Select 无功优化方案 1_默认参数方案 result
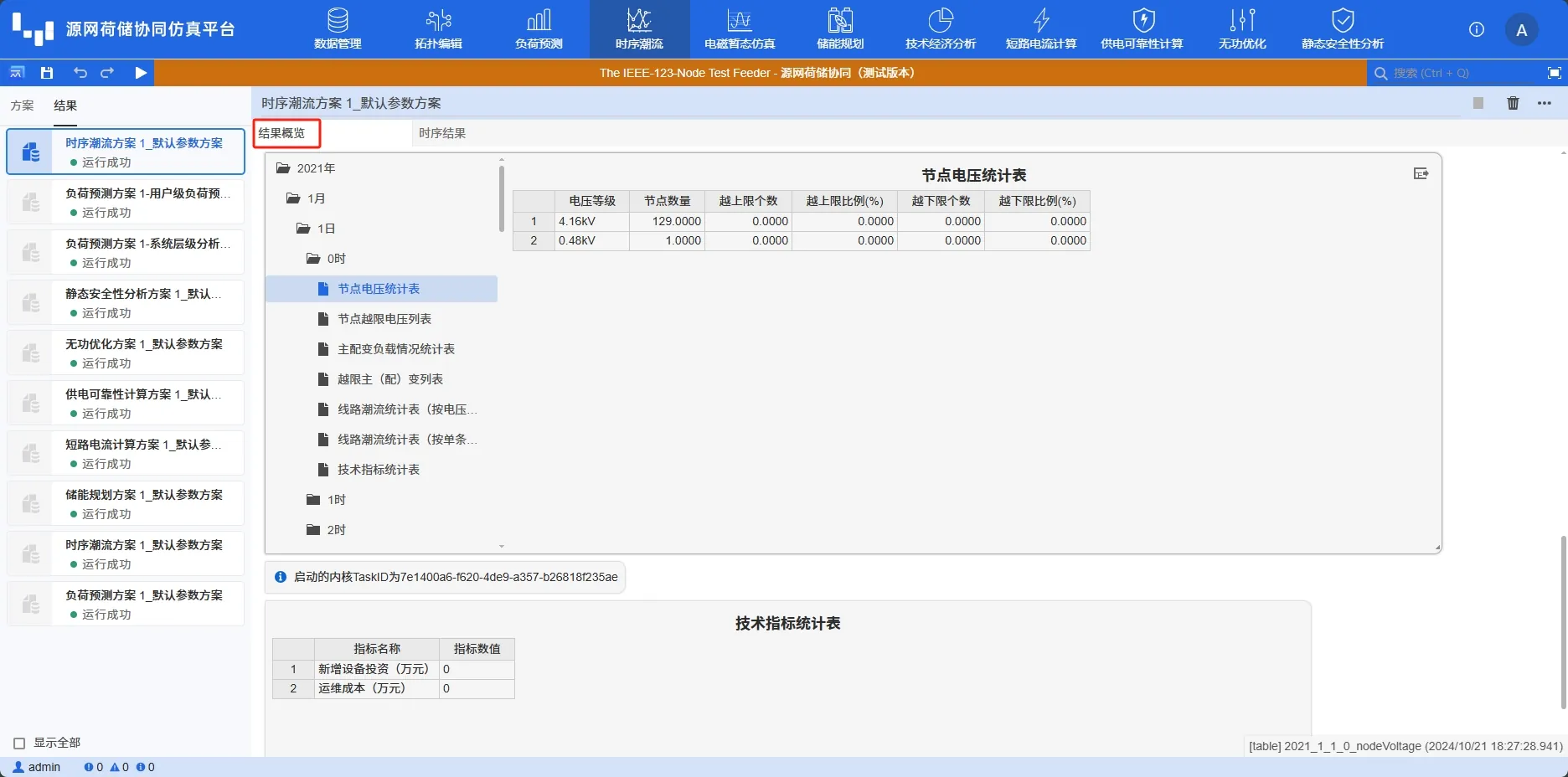This screenshot has width=1568, height=777. 126,353
